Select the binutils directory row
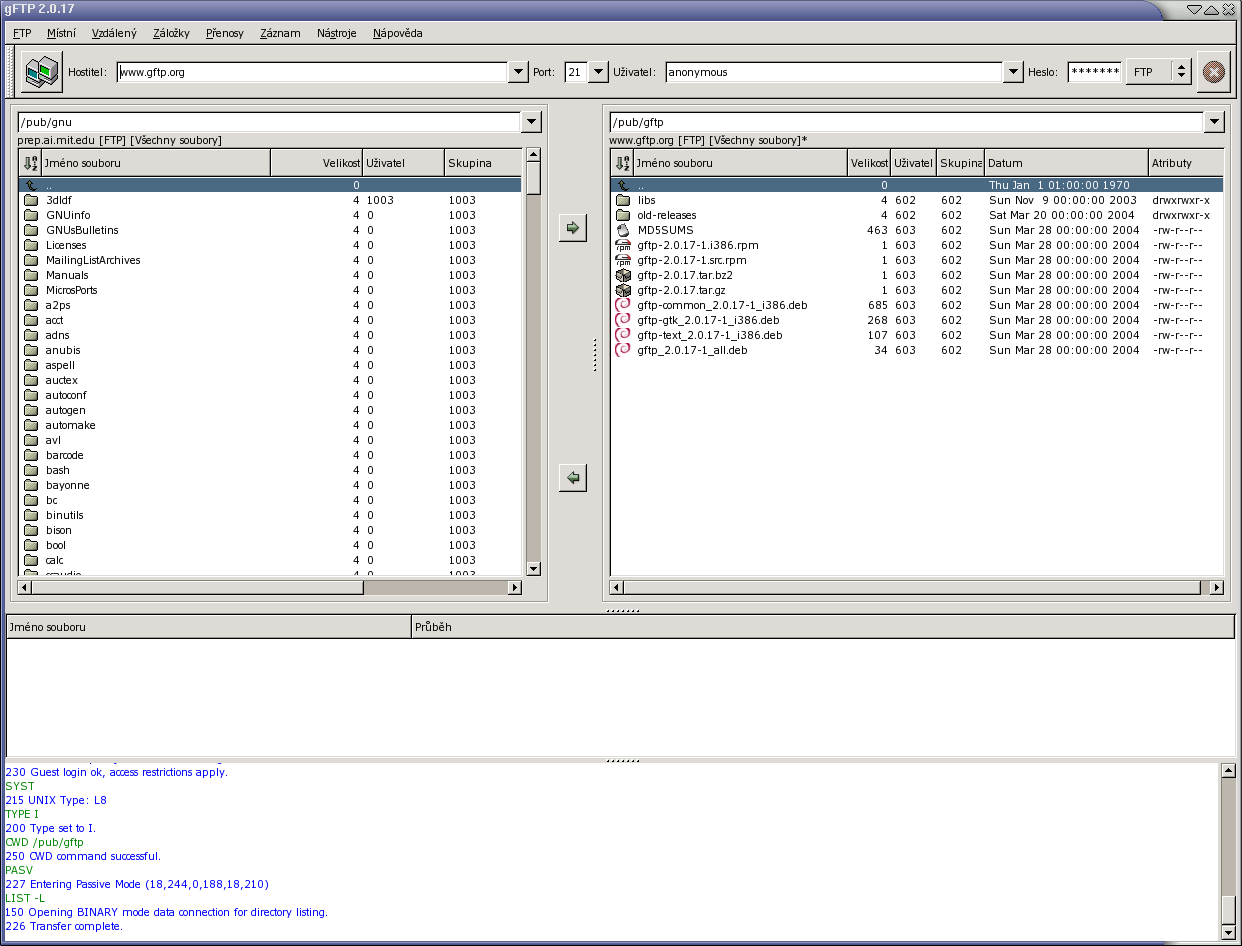 [270, 515]
